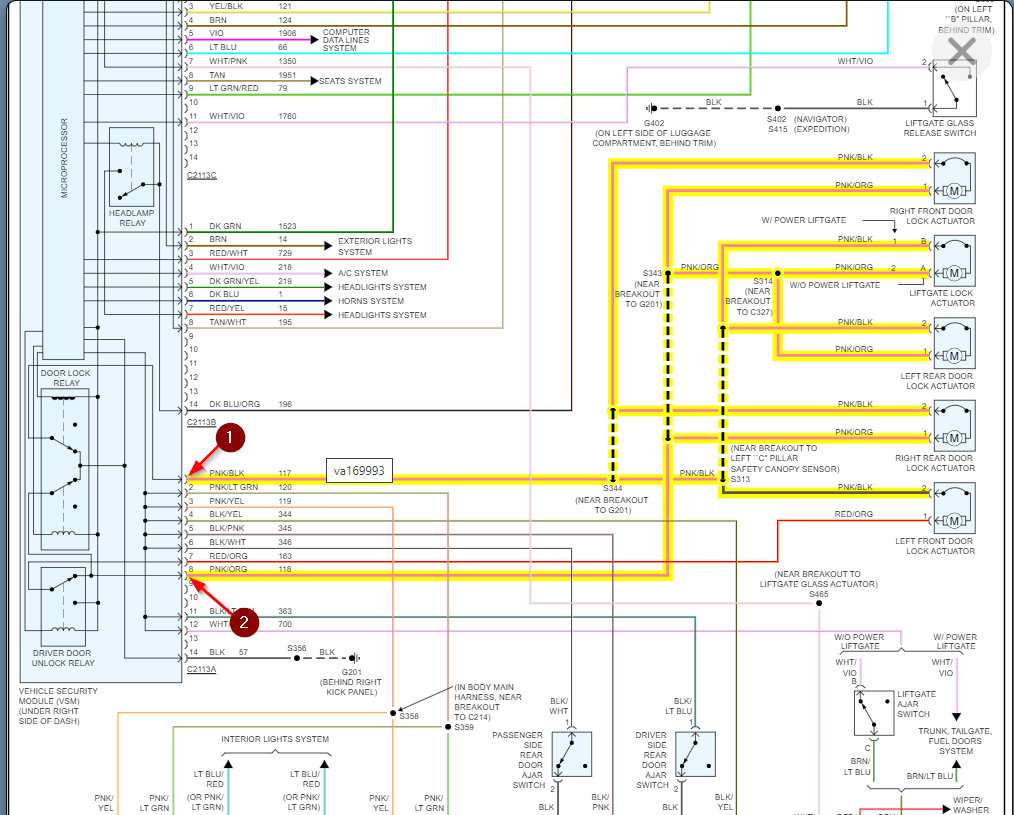Click the MICROPROCESSOR label
The image size is (1014, 815).
pyautogui.click(x=63, y=158)
